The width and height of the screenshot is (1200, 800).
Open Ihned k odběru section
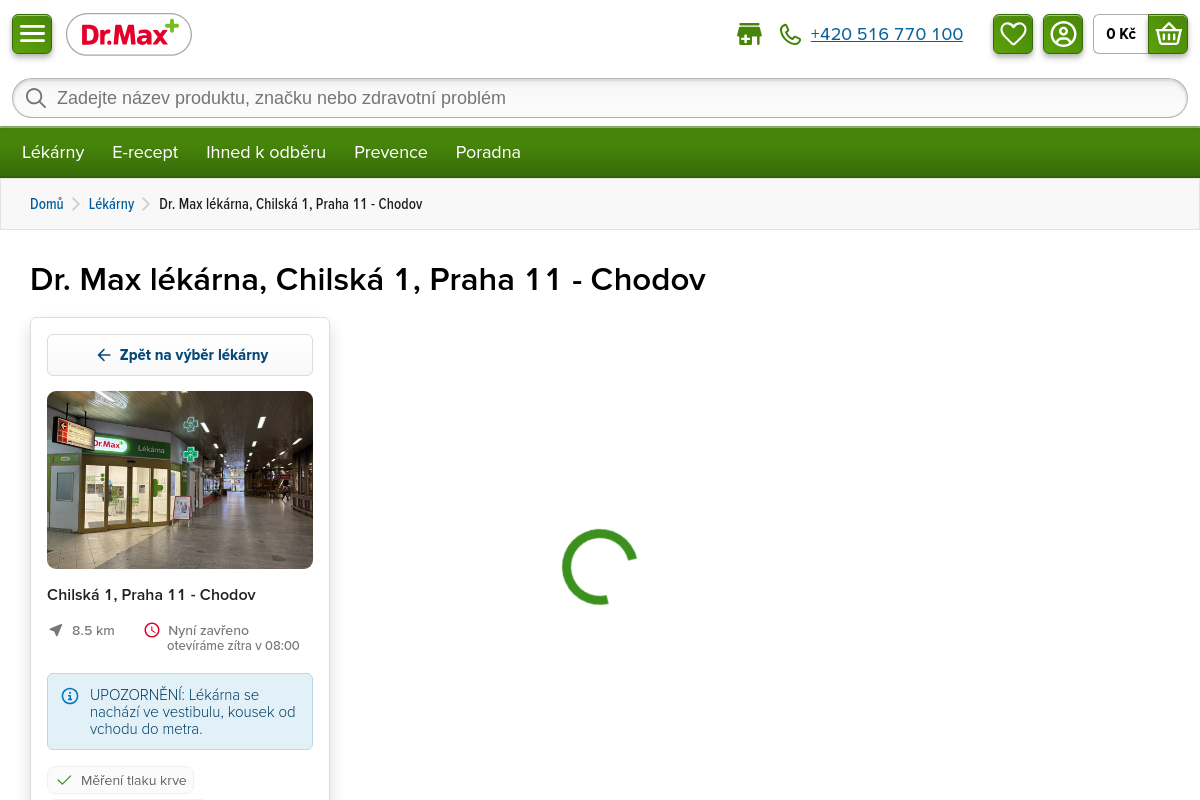[266, 152]
